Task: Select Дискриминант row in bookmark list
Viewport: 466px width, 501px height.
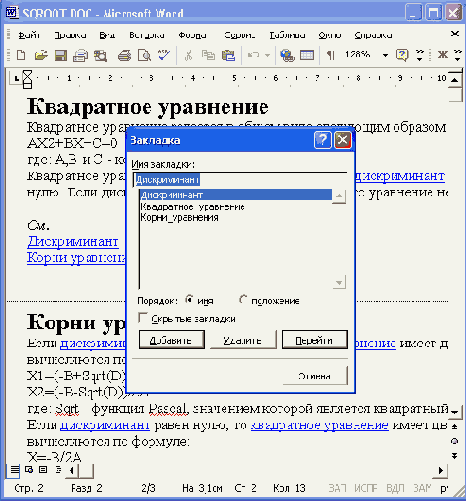Action: point(236,195)
